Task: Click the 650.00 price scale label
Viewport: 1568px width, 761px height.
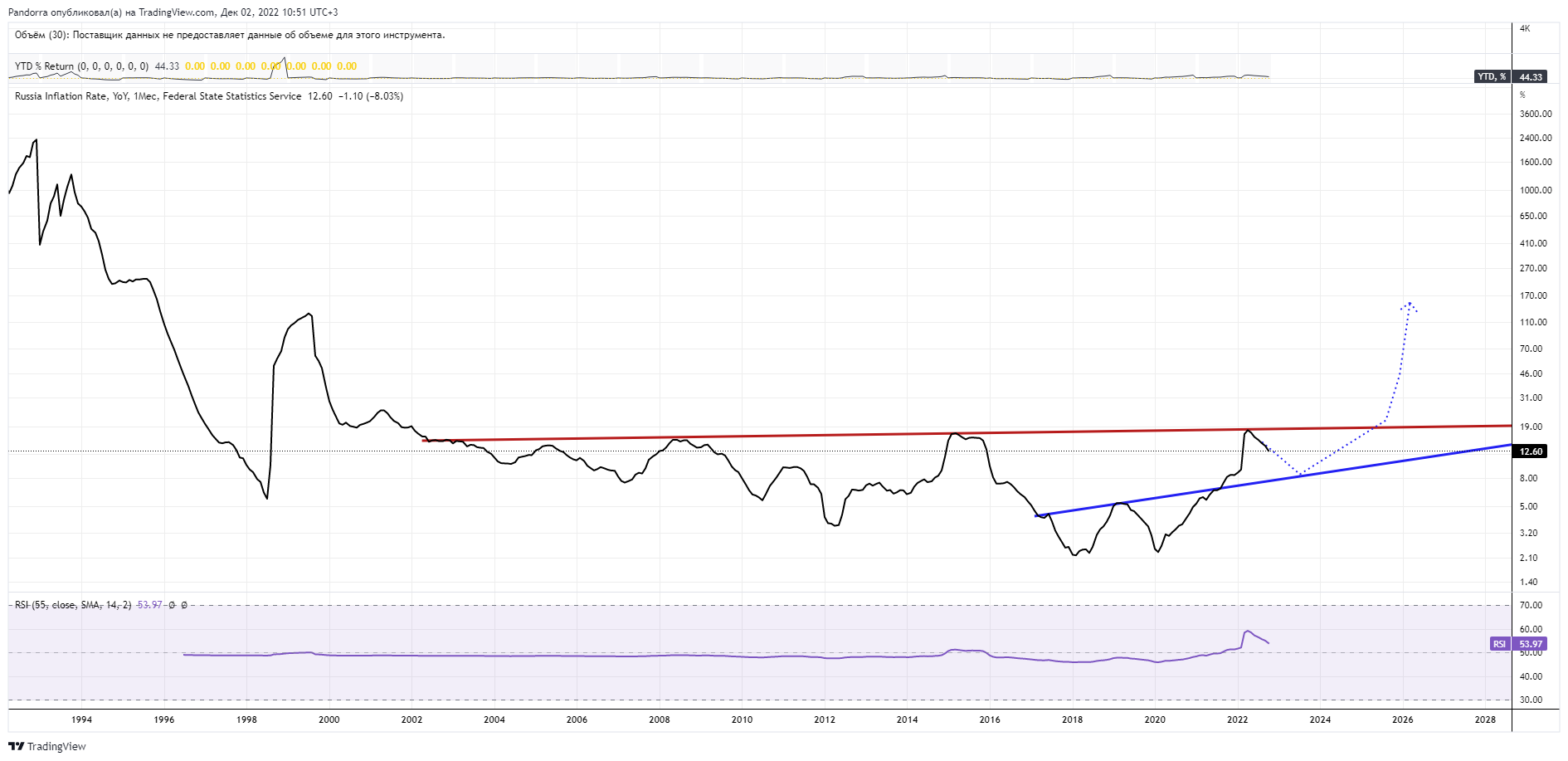Action: pos(1533,216)
